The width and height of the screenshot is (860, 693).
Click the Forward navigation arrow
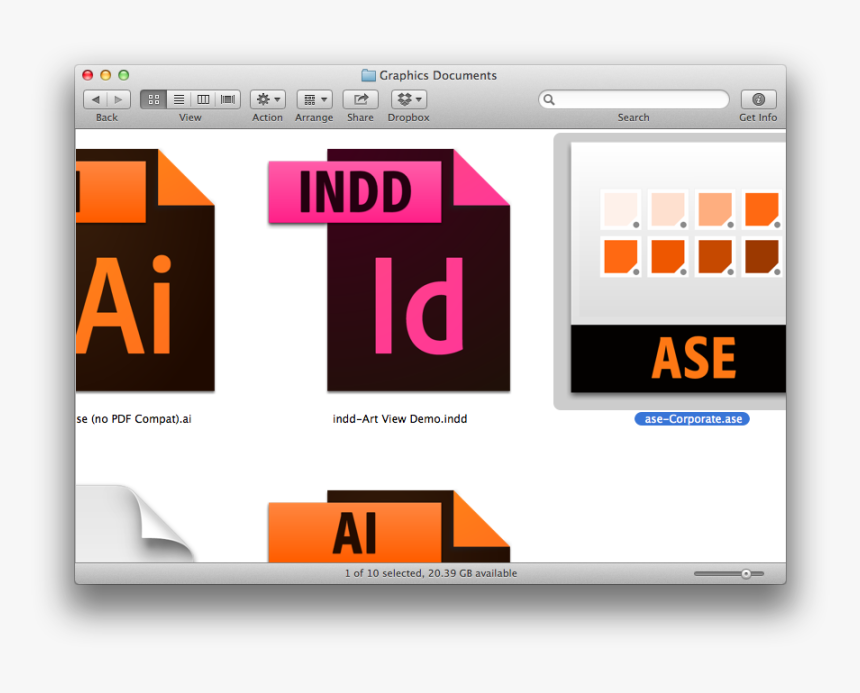[x=118, y=99]
